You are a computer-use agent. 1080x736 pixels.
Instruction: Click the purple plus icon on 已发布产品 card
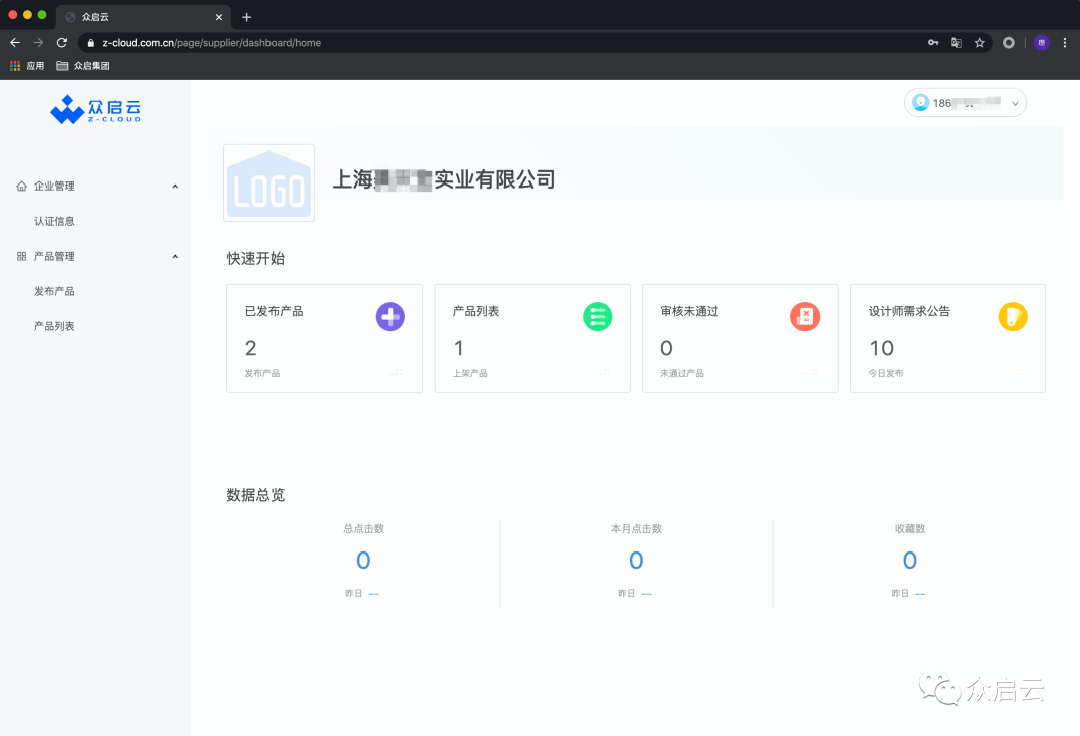(x=390, y=316)
